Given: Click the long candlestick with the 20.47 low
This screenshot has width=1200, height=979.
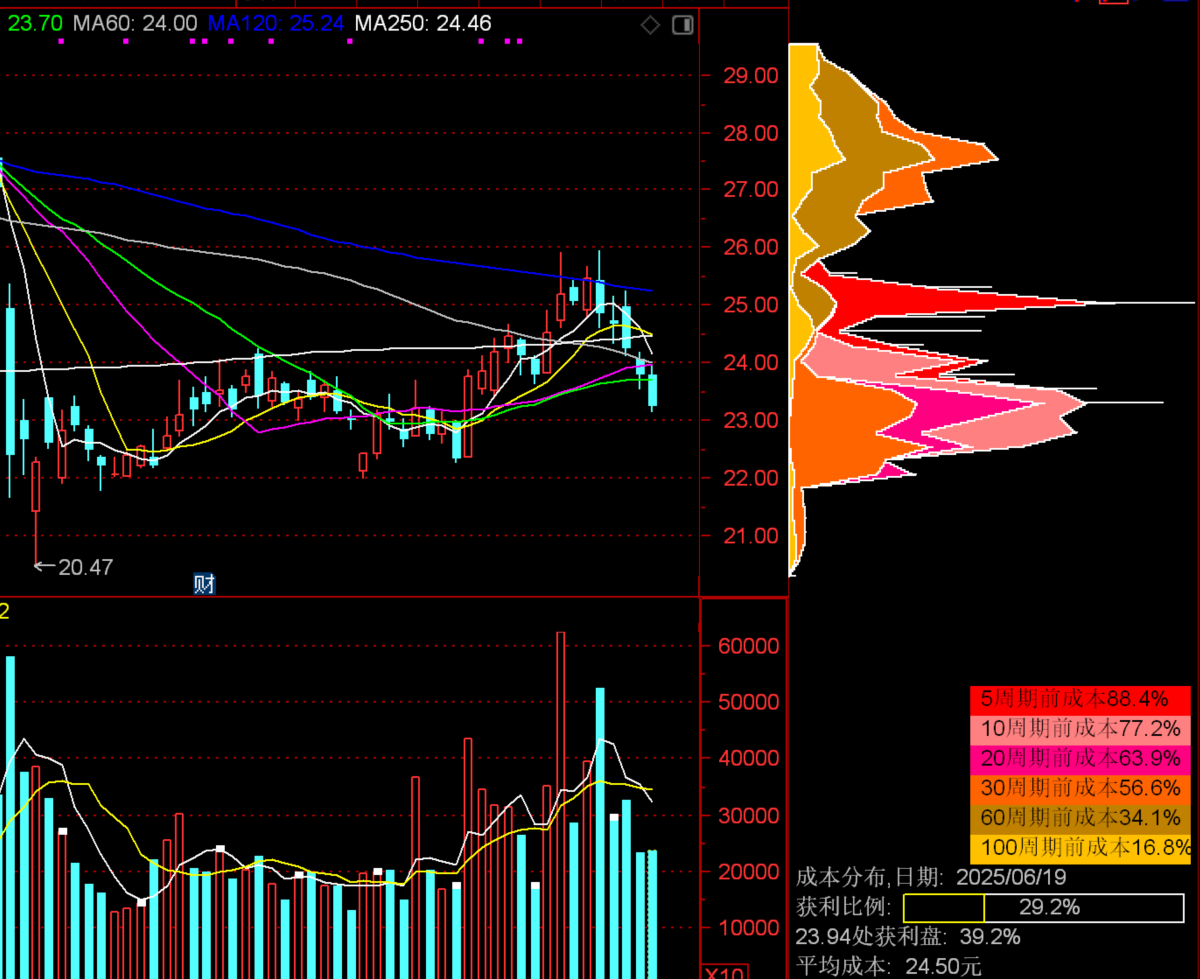Looking at the screenshot, I should (36, 510).
